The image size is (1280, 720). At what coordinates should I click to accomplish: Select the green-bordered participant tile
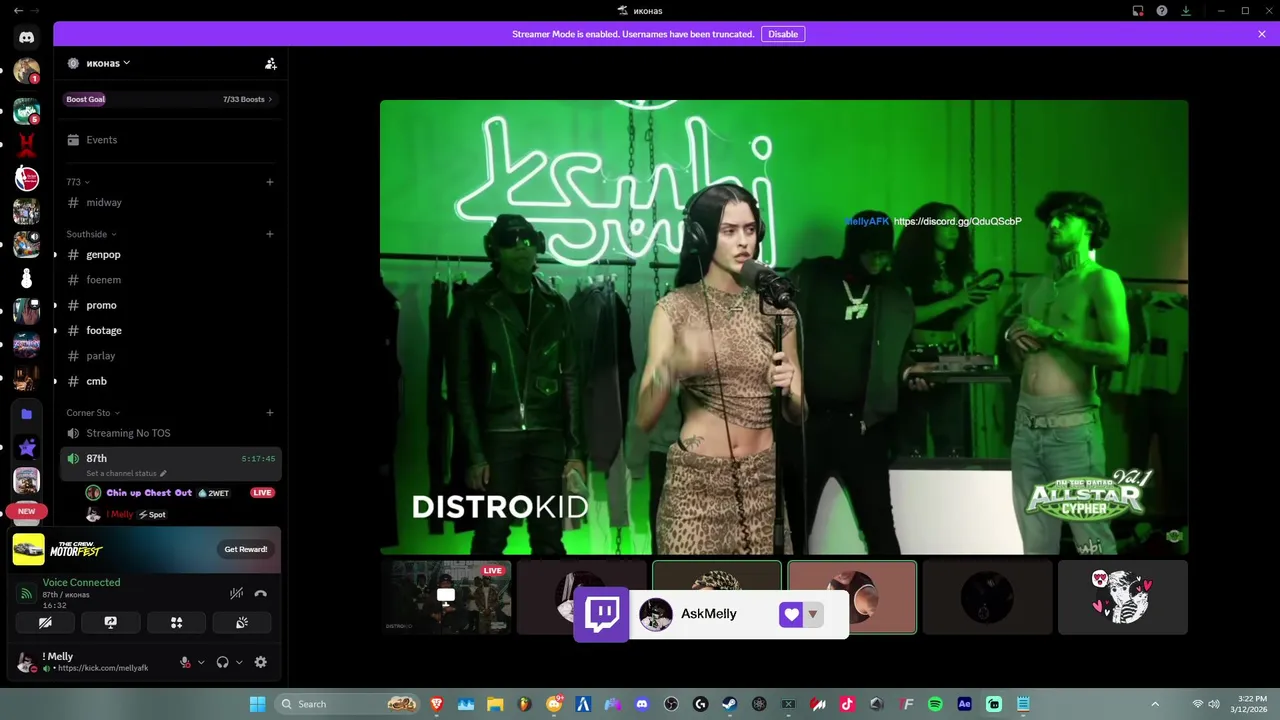[x=717, y=597]
